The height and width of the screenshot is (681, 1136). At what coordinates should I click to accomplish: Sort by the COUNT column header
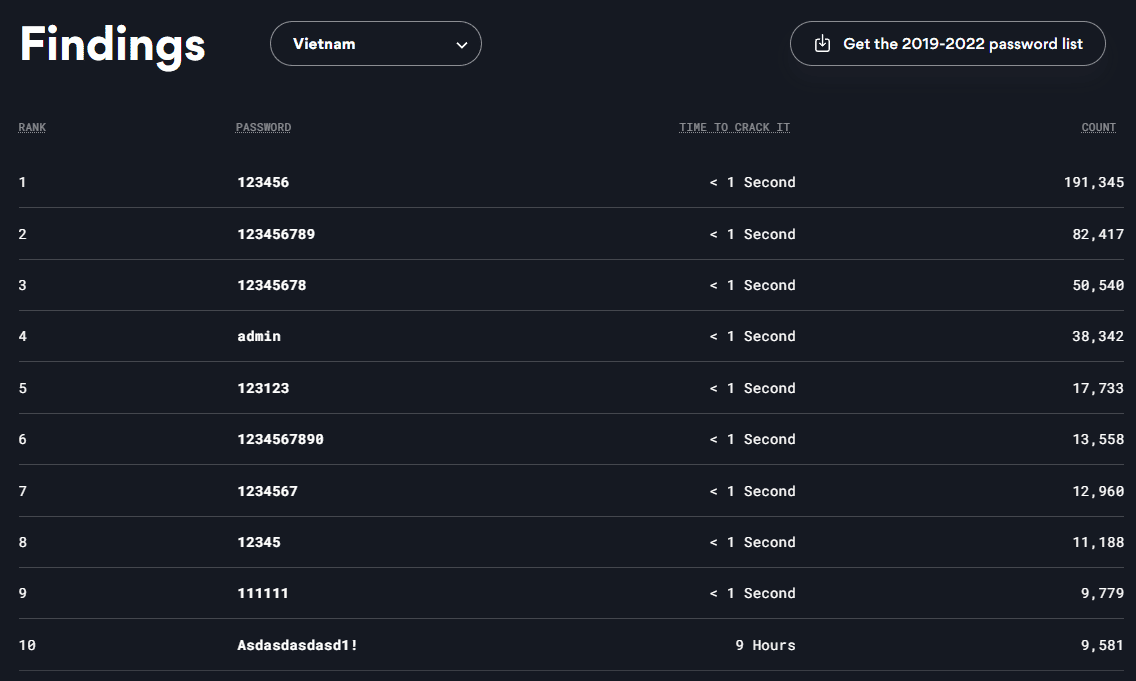(x=1098, y=127)
